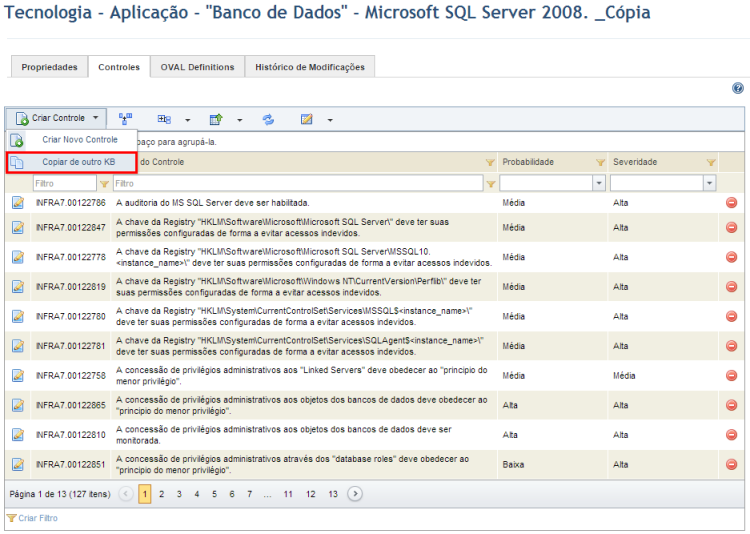The height and width of the screenshot is (534, 750).
Task: Choose Criar Novo Controle menu item
Action: (72, 140)
